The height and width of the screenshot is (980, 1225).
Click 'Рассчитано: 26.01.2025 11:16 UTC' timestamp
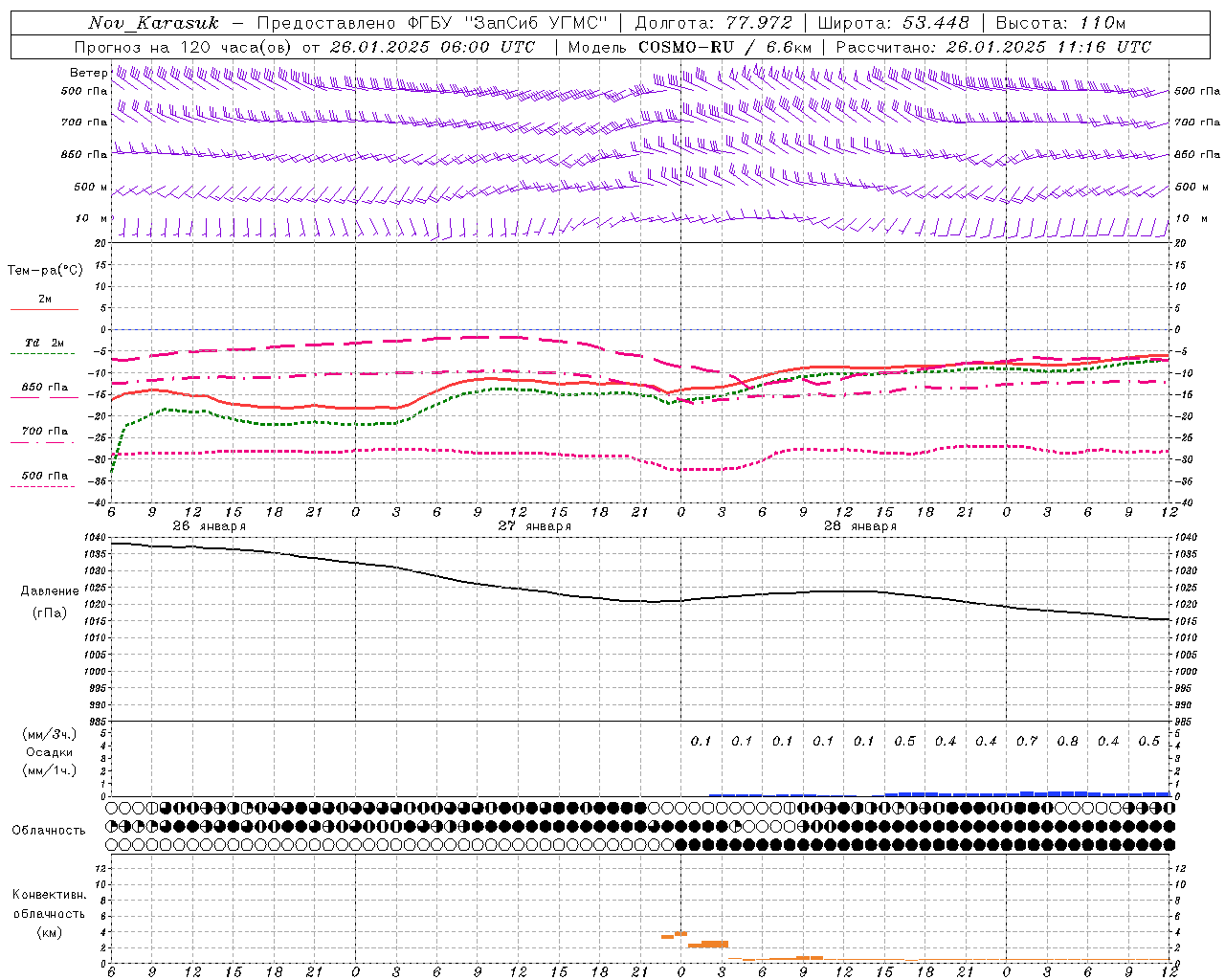993,47
